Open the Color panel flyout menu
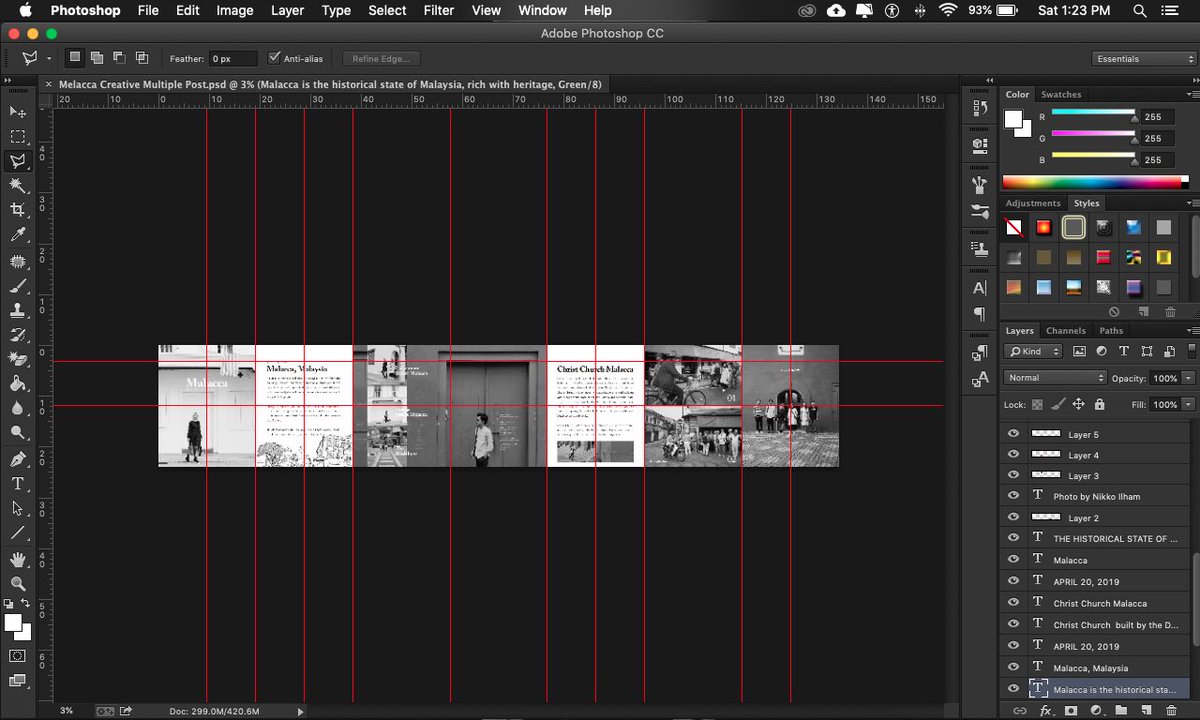The image size is (1200, 720). pyautogui.click(x=1191, y=94)
